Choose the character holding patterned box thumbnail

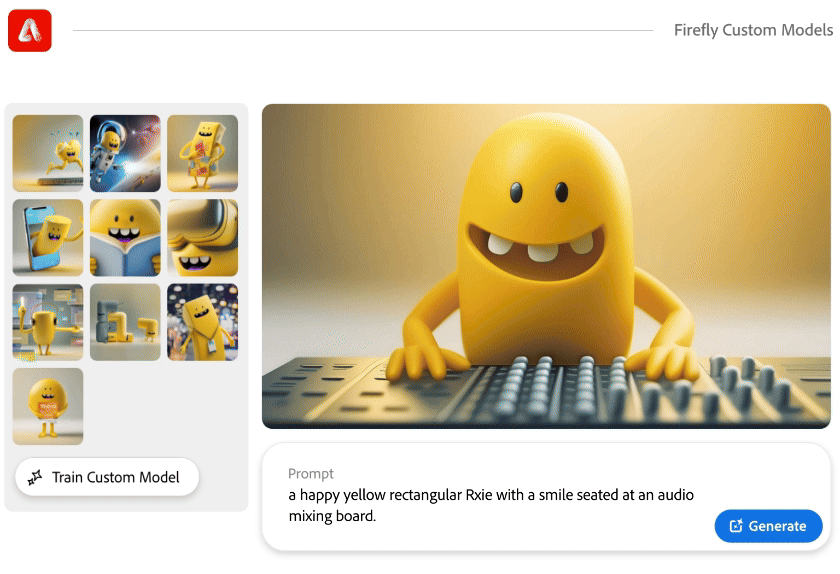click(202, 153)
